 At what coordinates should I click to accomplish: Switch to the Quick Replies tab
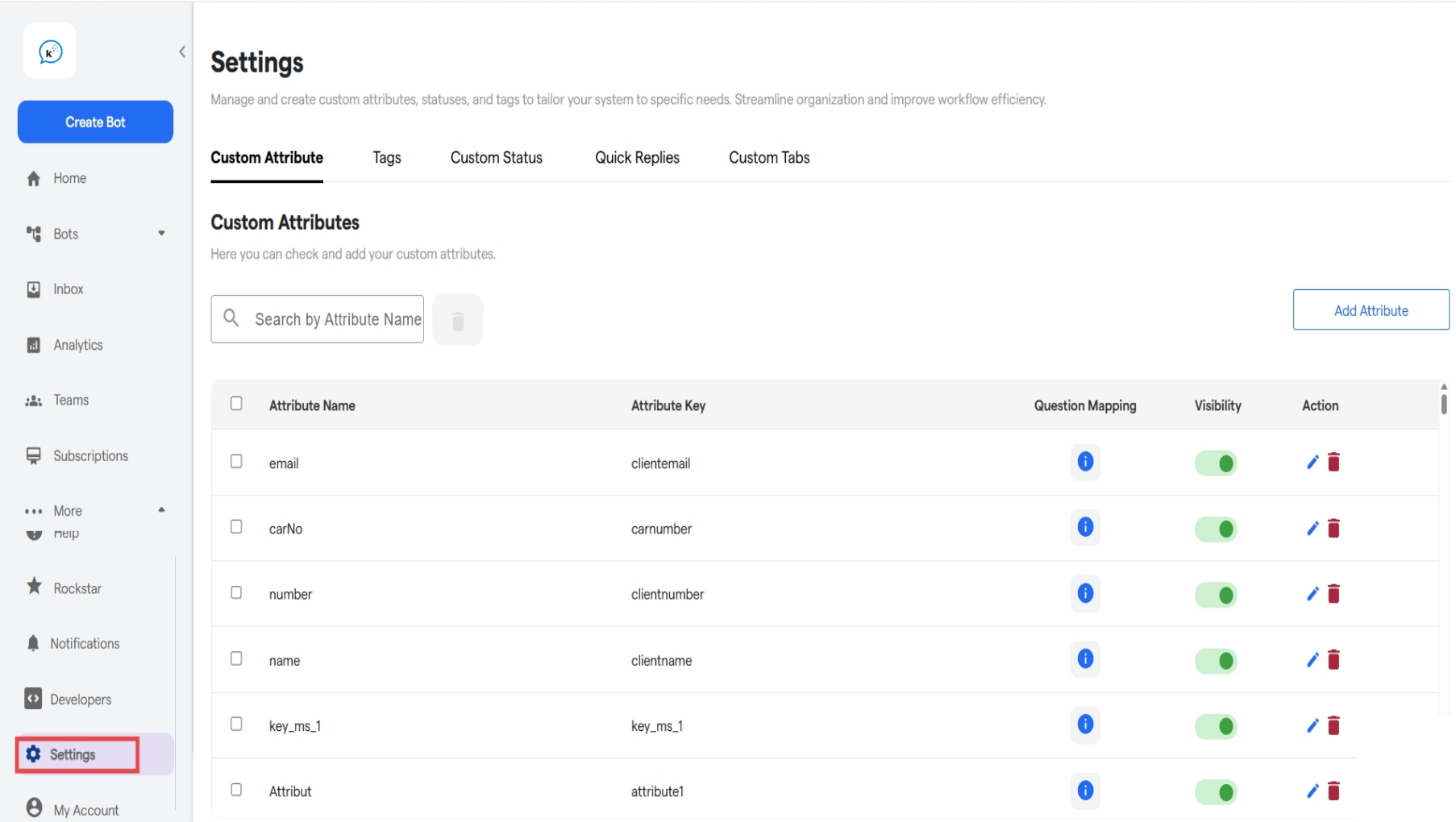(637, 158)
